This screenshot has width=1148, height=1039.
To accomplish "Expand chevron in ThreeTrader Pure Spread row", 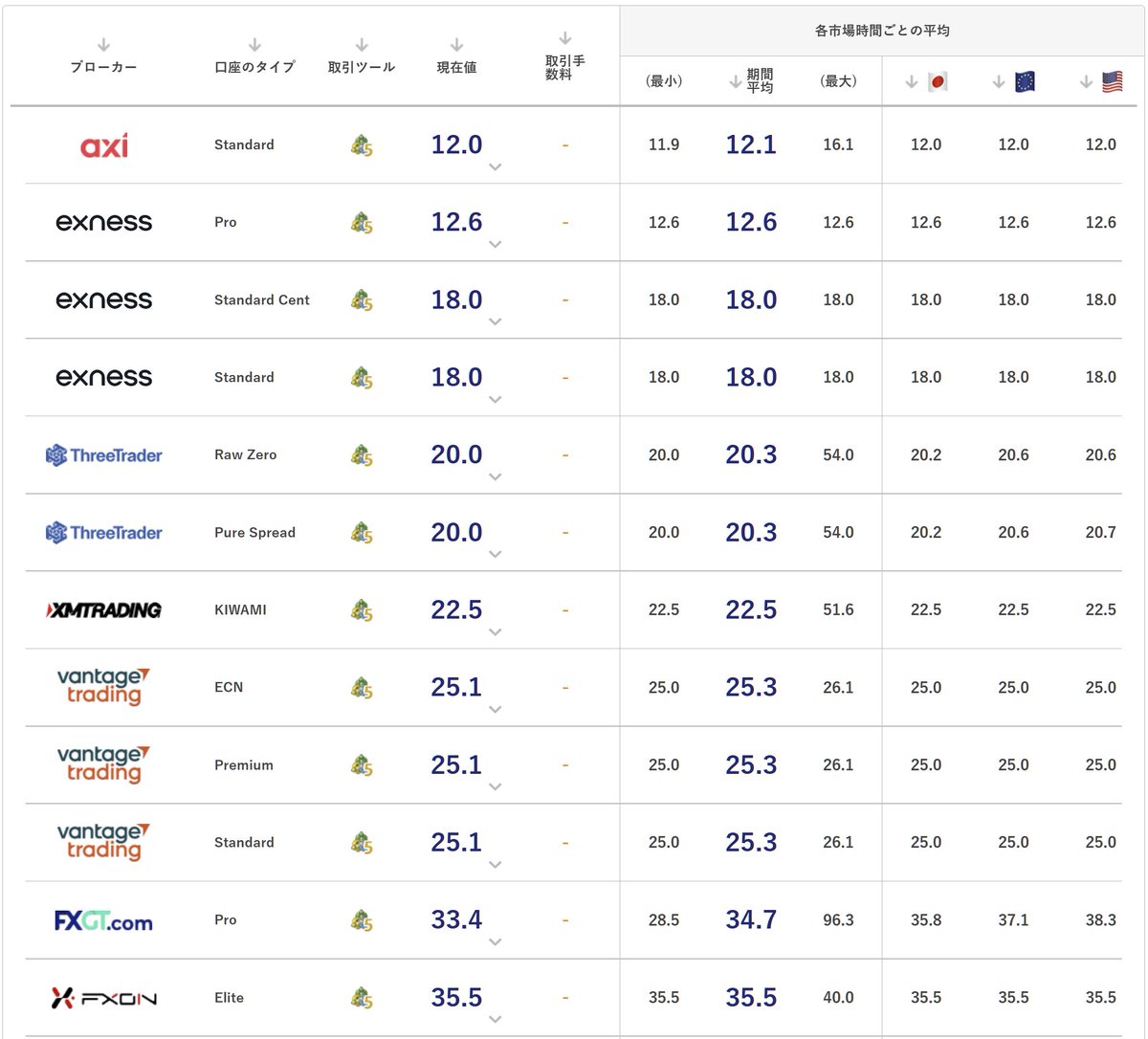I will pos(495,554).
